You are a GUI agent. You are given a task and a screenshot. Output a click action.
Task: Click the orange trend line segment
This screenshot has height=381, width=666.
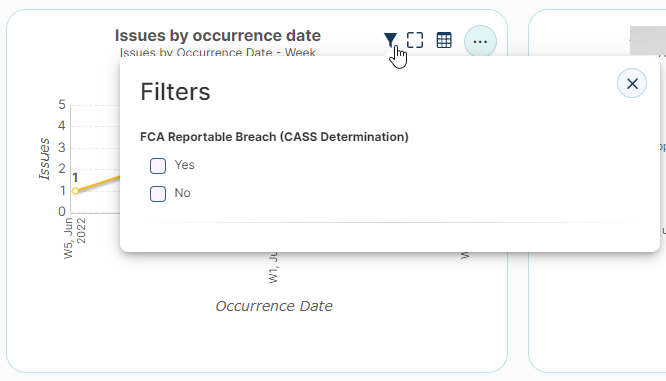(99, 183)
